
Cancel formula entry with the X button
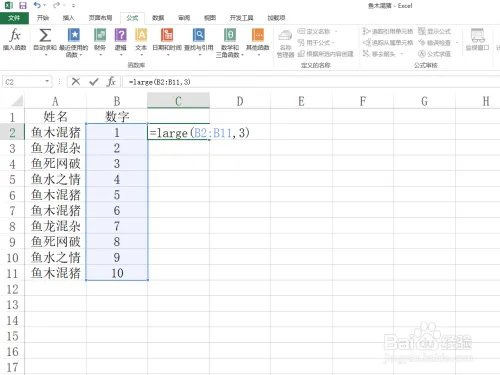point(76,81)
